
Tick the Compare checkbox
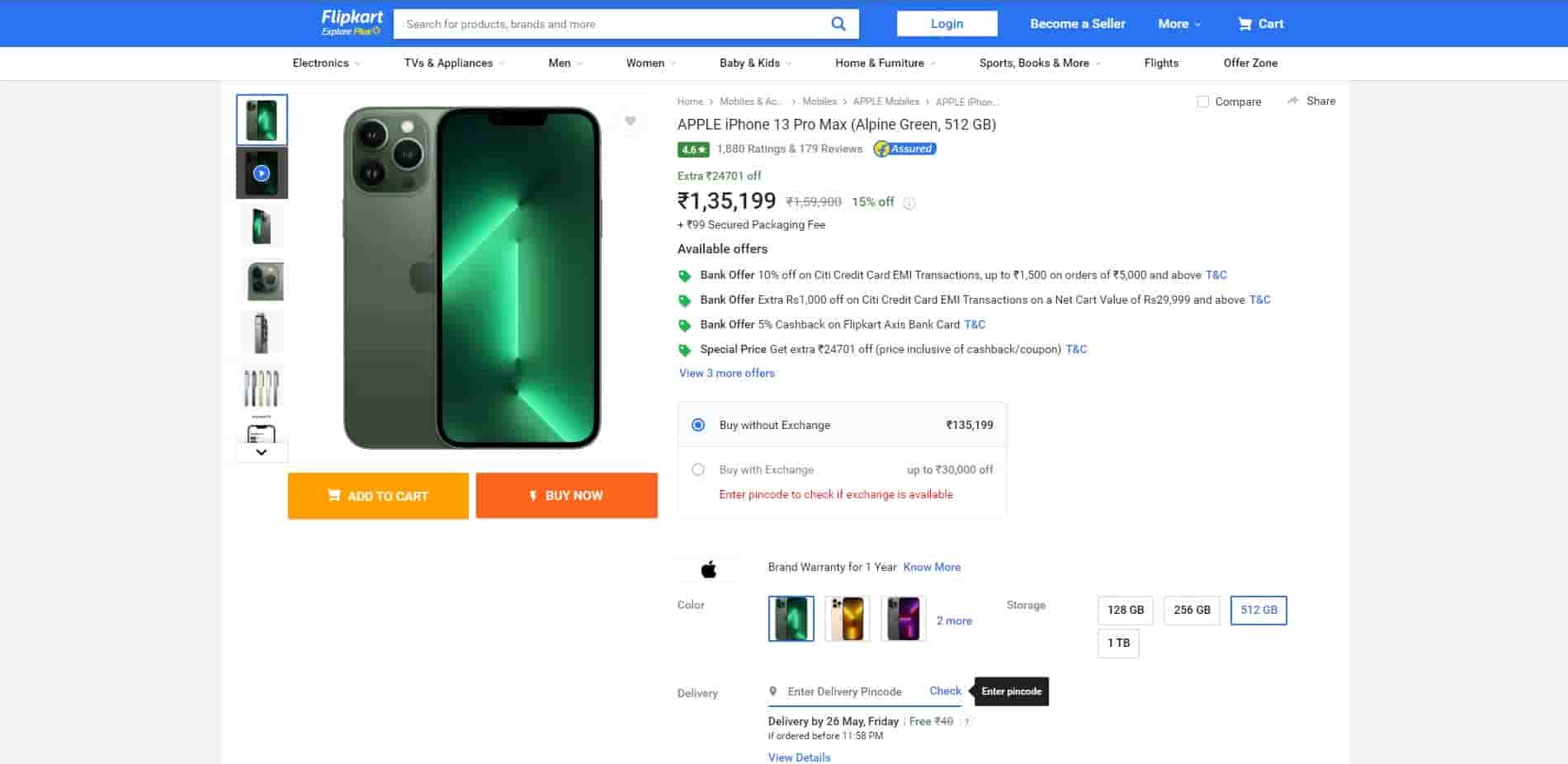coord(1202,101)
